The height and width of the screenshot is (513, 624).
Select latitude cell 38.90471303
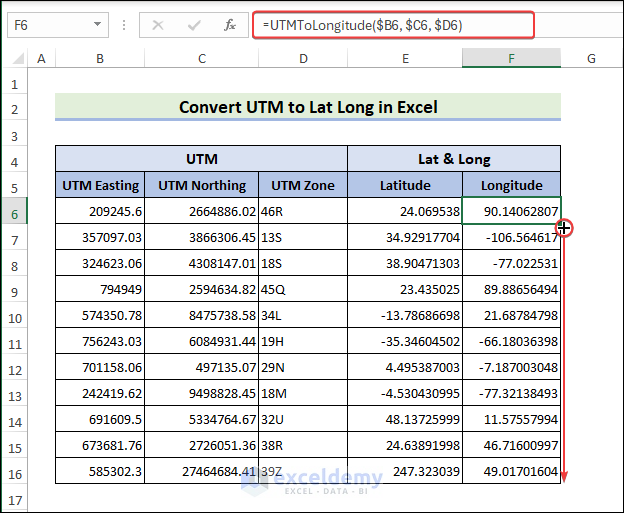[x=405, y=263]
